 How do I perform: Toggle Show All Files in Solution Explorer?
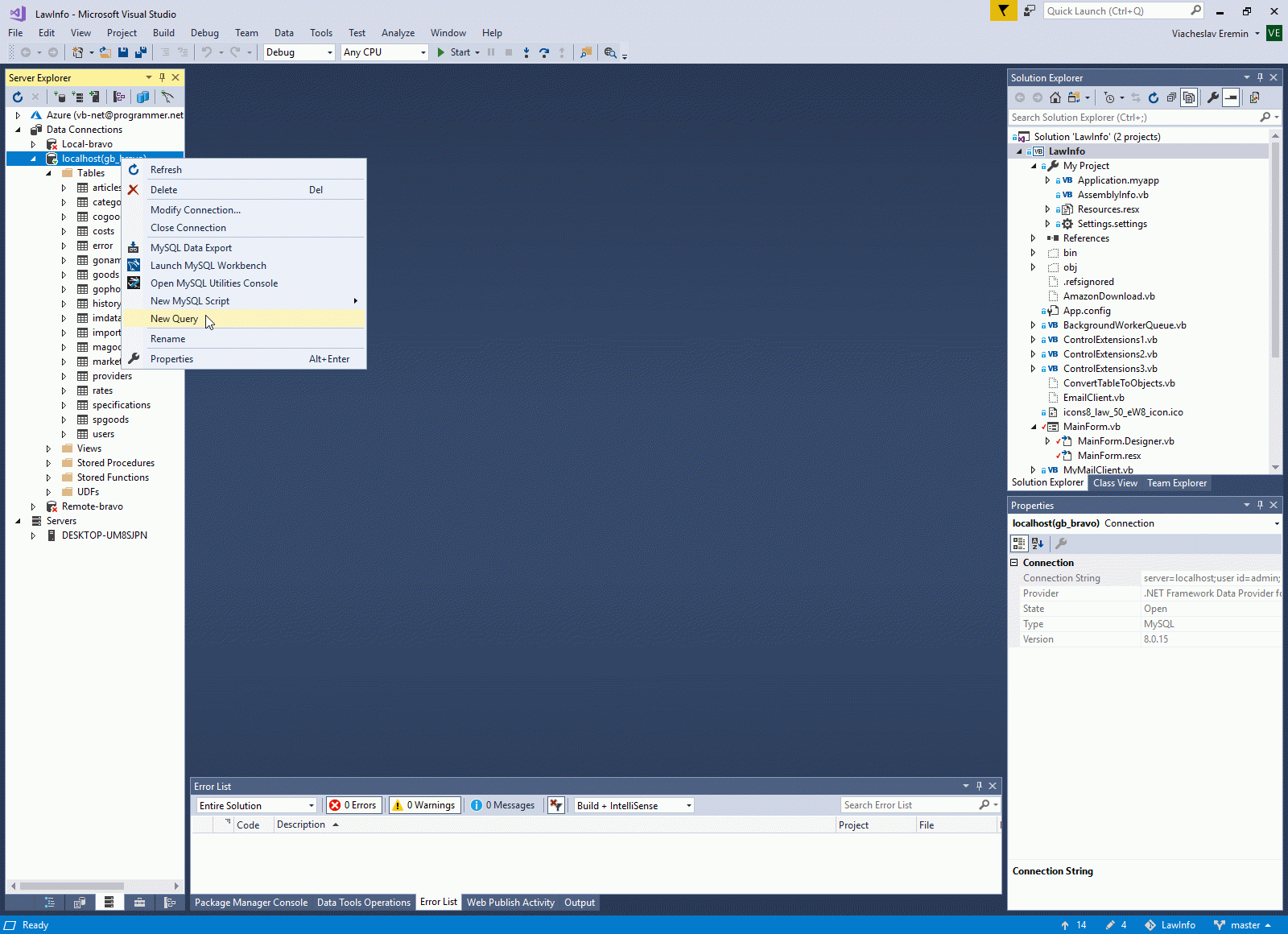coord(1189,97)
